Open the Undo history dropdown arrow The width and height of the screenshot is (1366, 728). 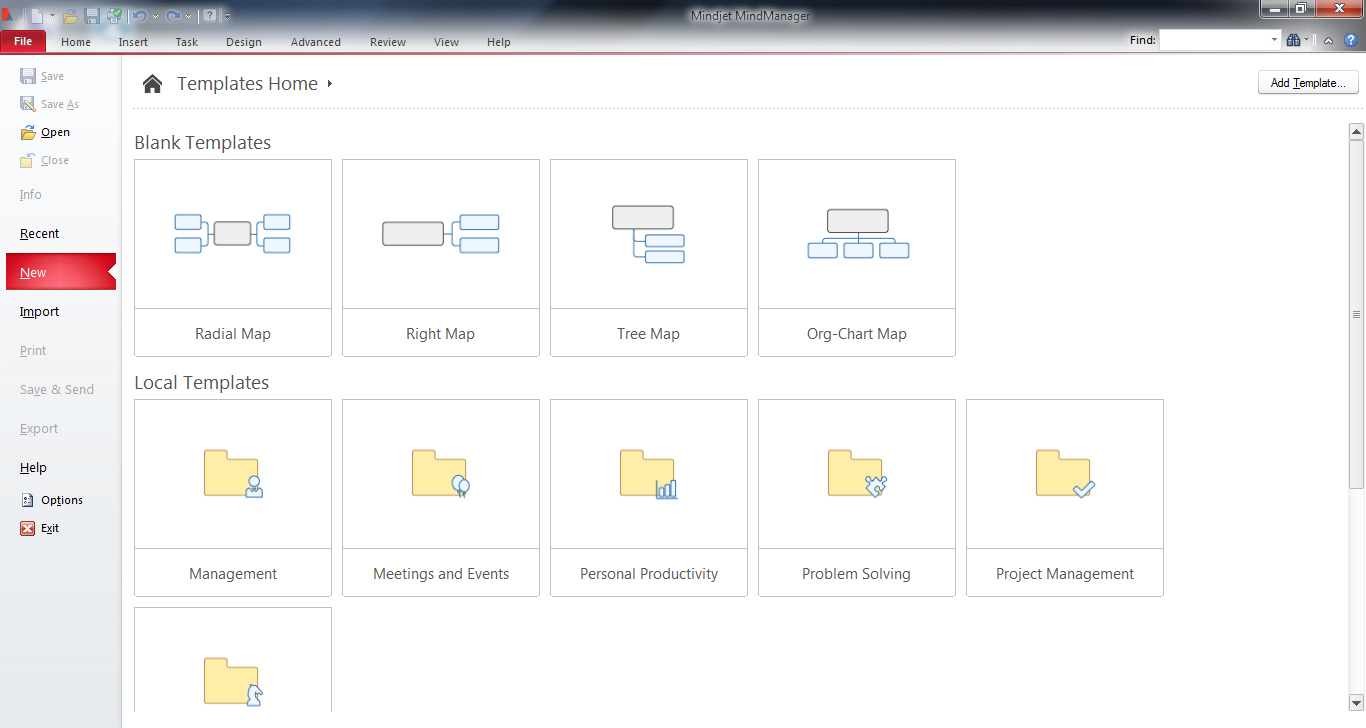point(155,15)
